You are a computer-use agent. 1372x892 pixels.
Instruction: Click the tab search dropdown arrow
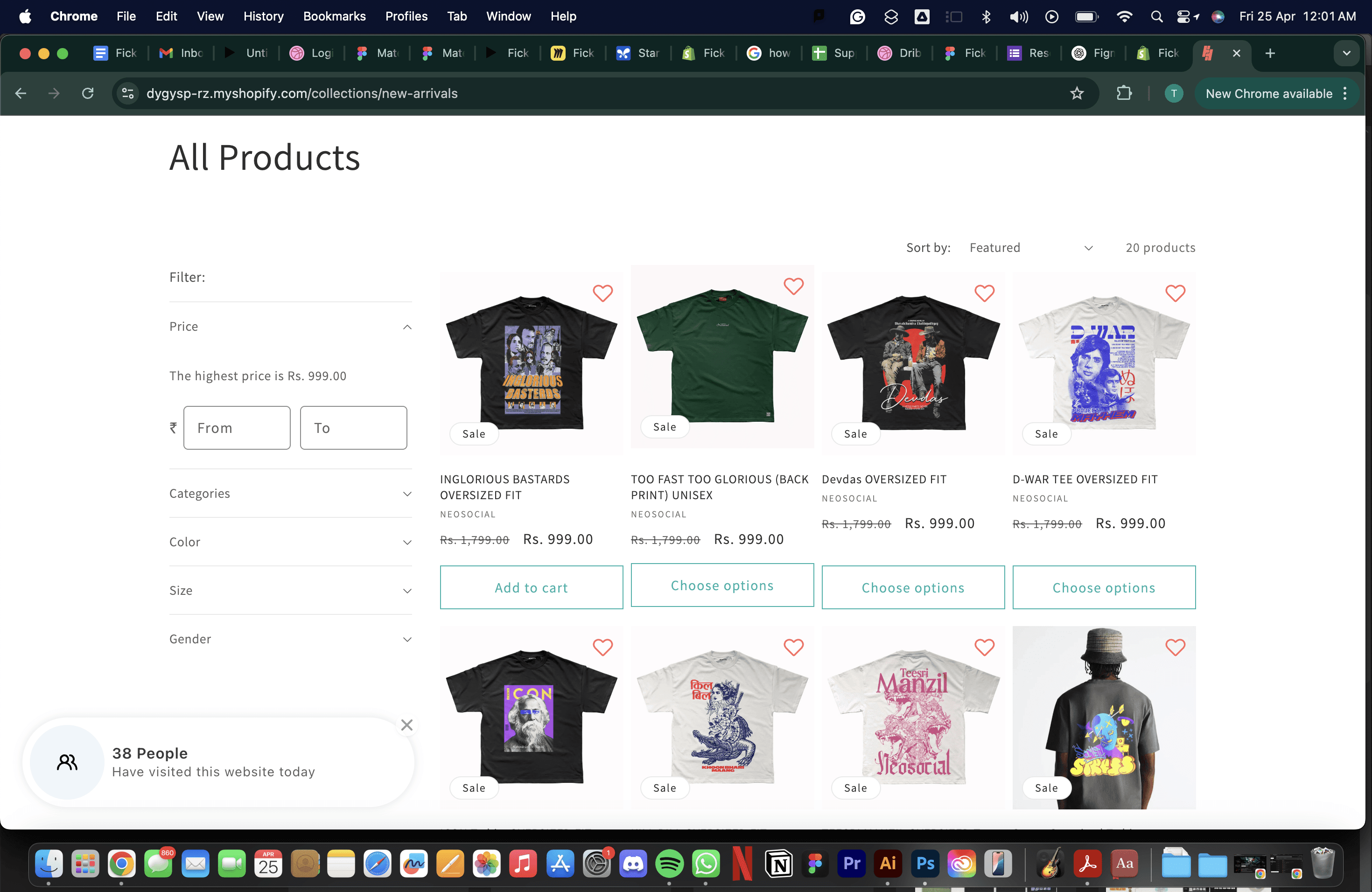[1346, 53]
